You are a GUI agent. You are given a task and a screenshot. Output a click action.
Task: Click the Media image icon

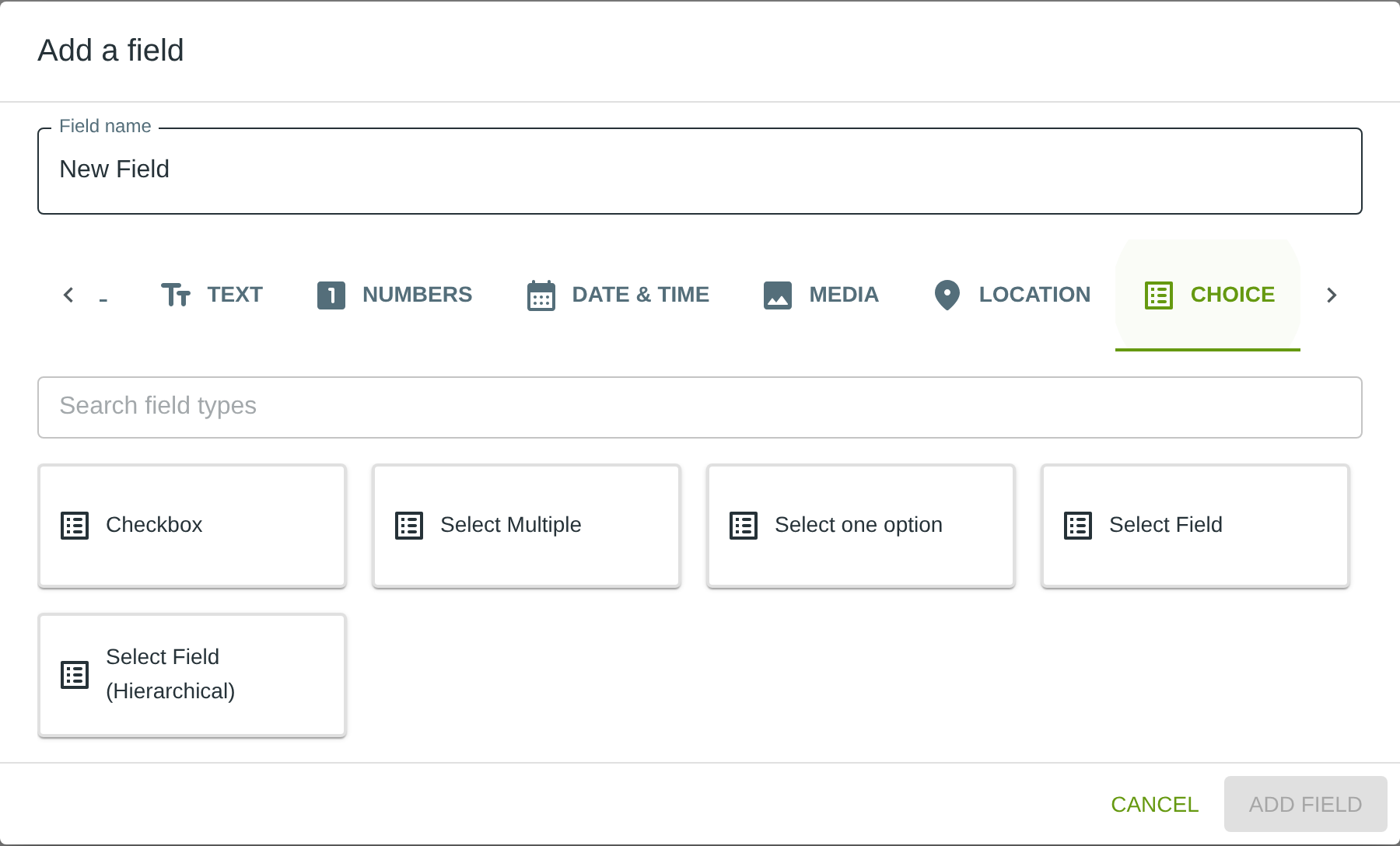point(778,295)
